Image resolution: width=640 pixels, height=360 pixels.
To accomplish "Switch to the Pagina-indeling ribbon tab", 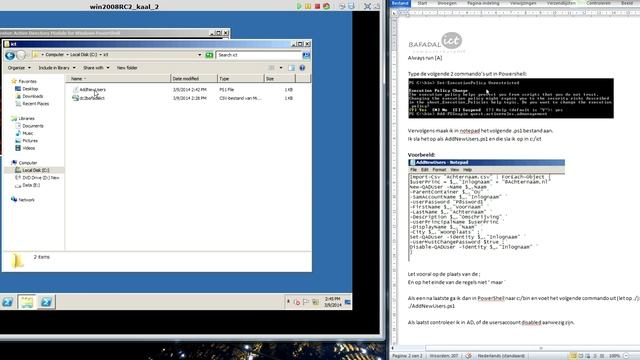I will pos(483,3).
